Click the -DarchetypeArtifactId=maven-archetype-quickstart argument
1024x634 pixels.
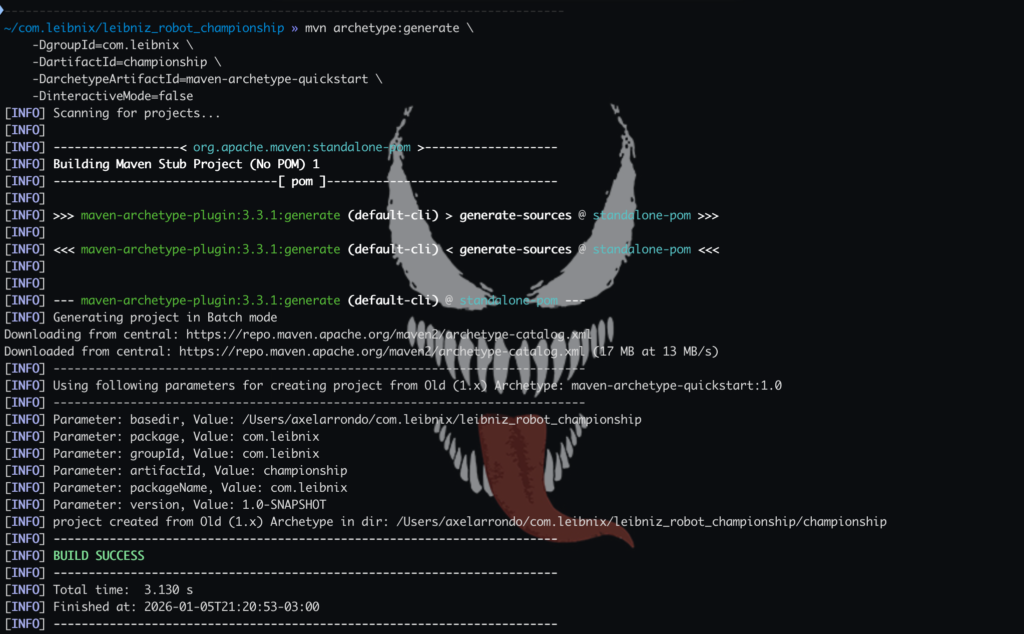coord(206,79)
